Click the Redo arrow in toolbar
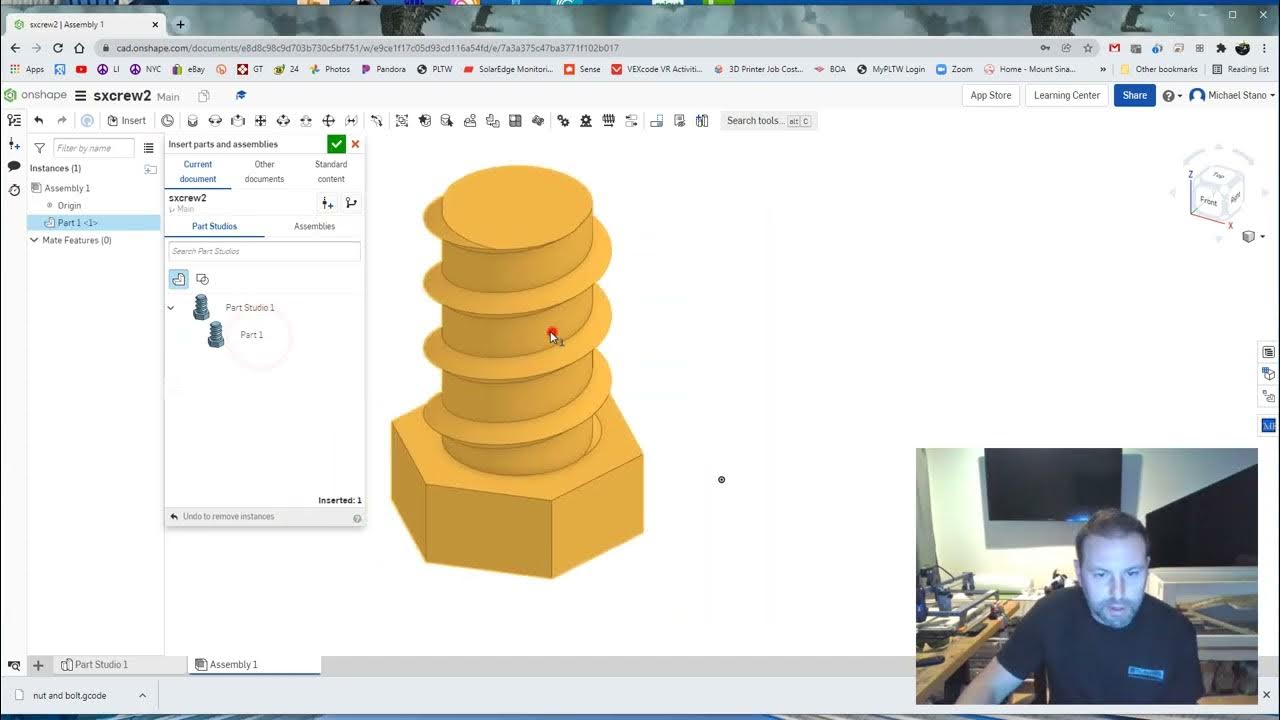Viewport: 1280px width, 720px height. point(62,120)
